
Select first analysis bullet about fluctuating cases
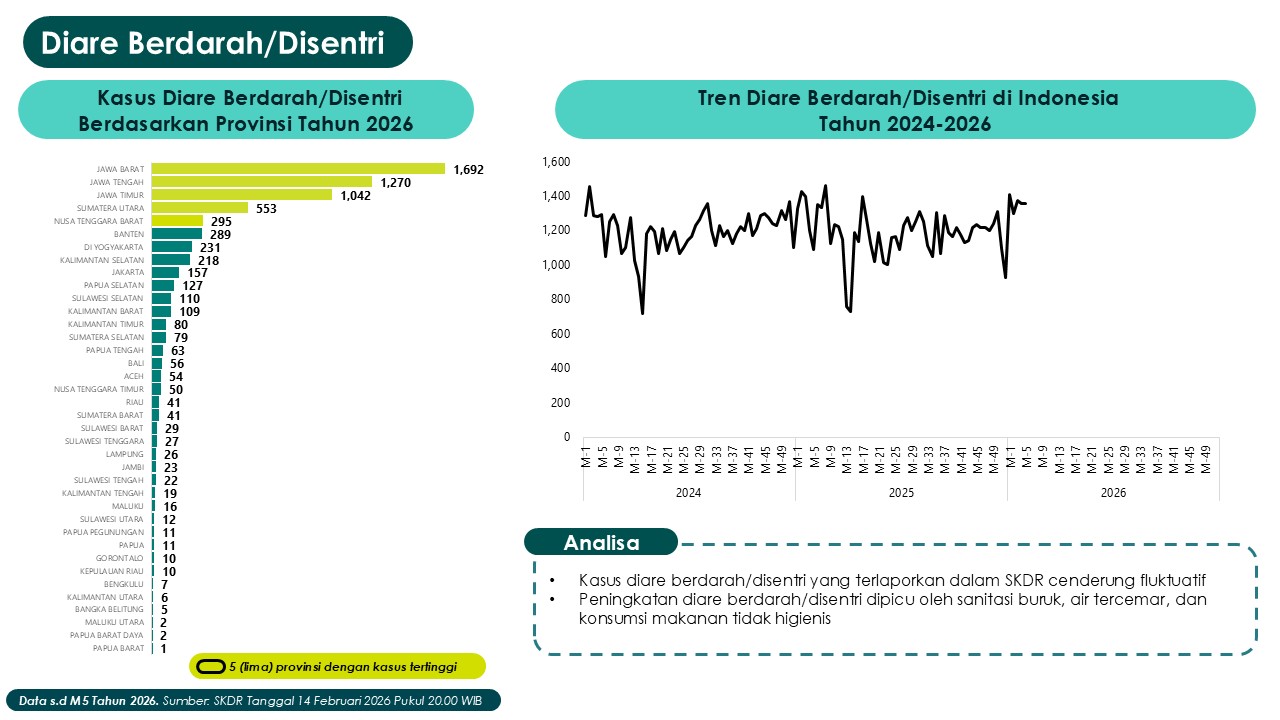coord(892,580)
